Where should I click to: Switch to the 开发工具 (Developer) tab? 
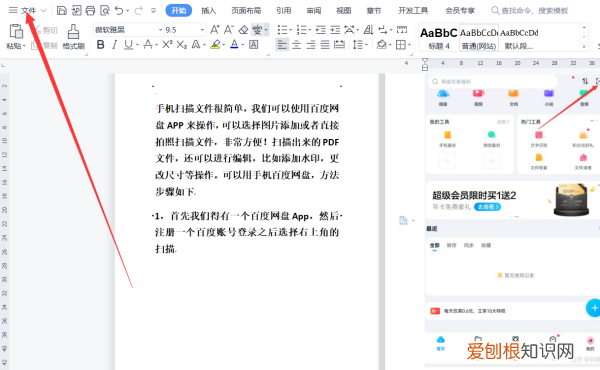[413, 11]
